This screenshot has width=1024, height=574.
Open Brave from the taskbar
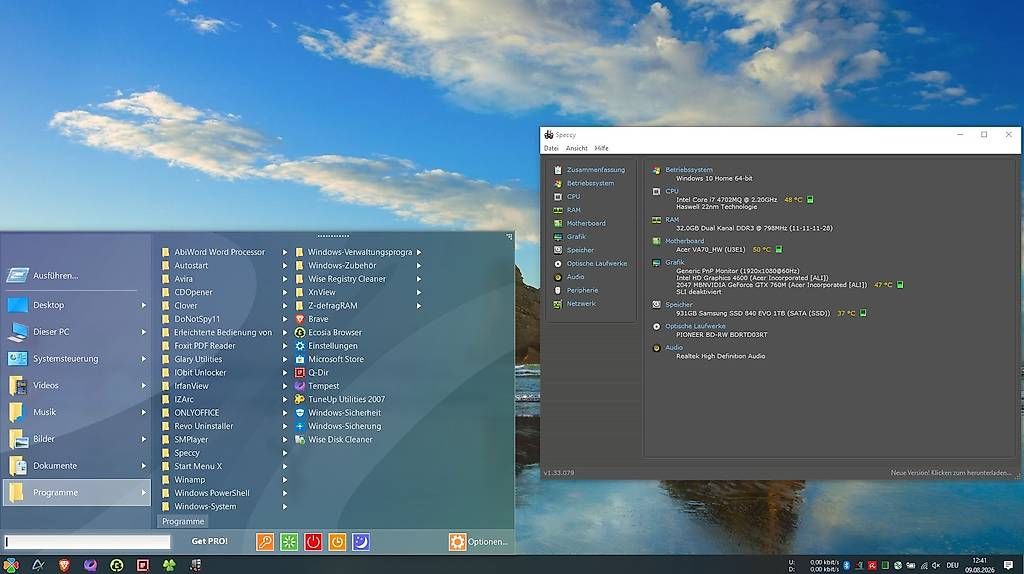tap(64, 566)
